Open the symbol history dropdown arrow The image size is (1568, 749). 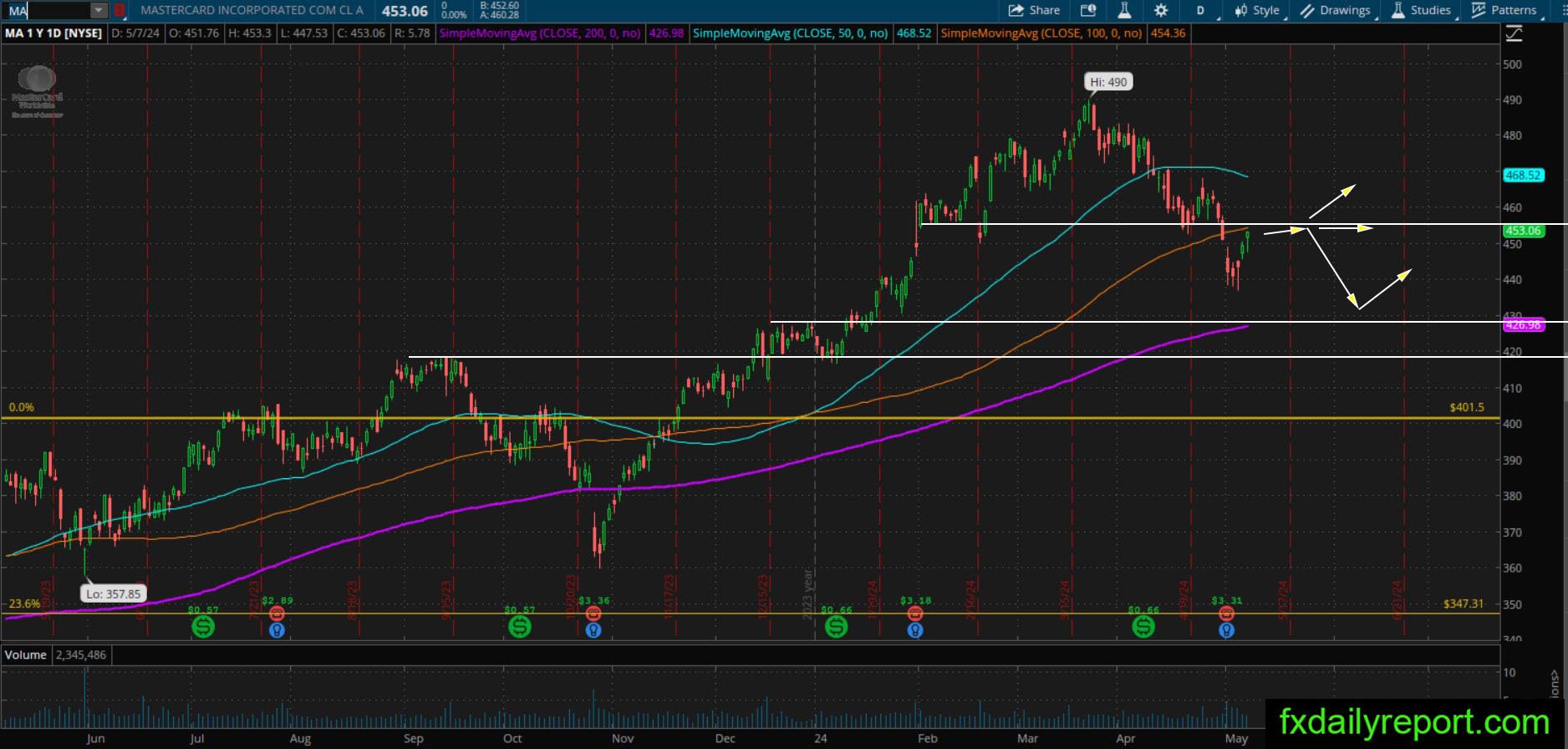tap(99, 10)
